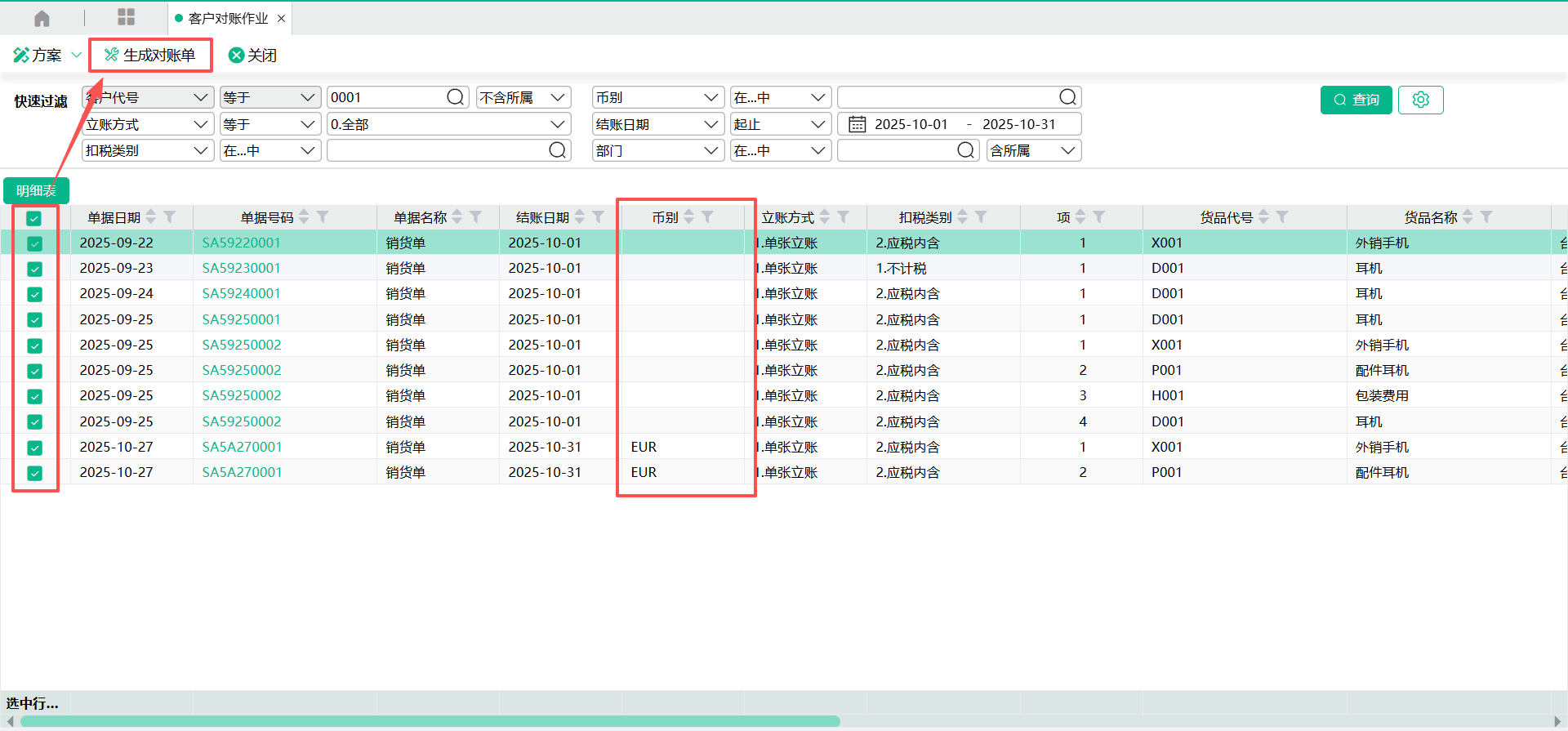Switch to the 客户对账作业 tab

[228, 18]
